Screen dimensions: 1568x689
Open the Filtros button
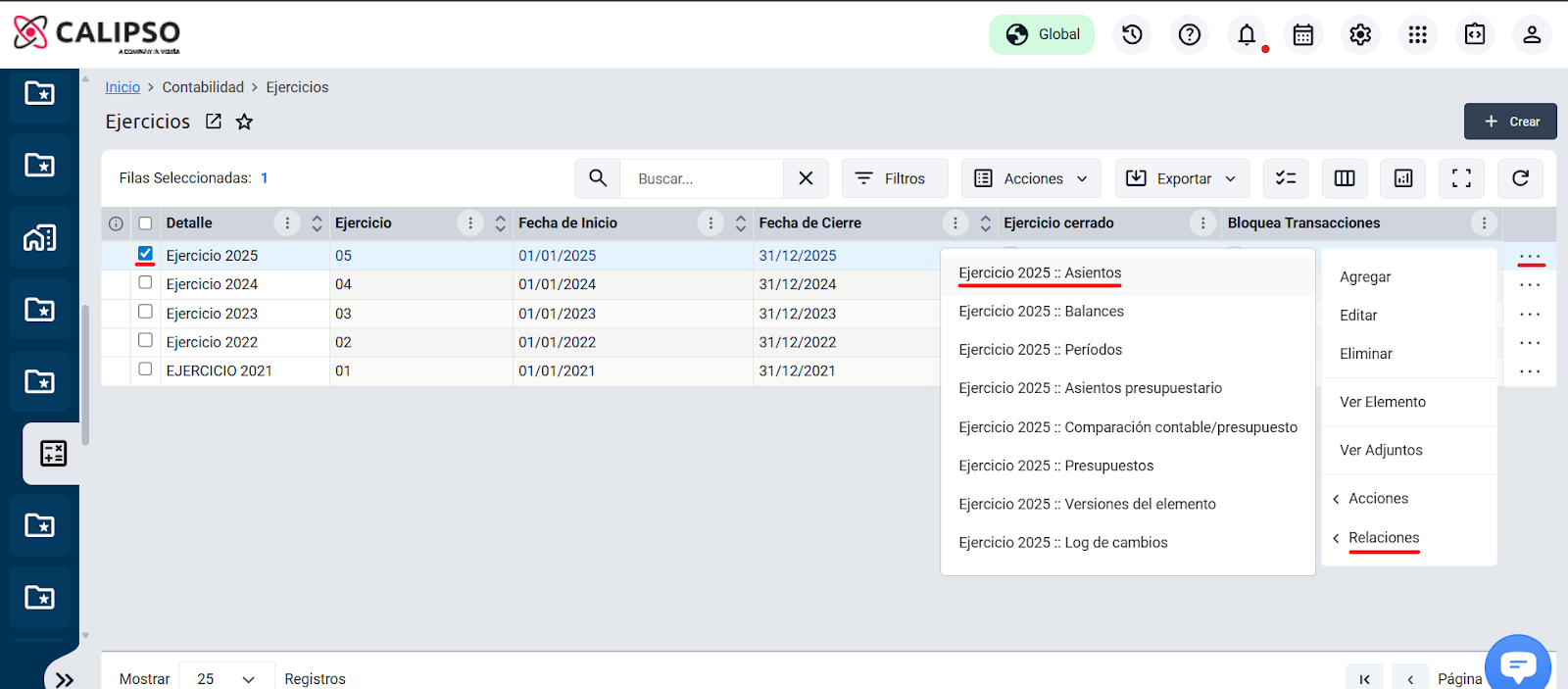894,178
